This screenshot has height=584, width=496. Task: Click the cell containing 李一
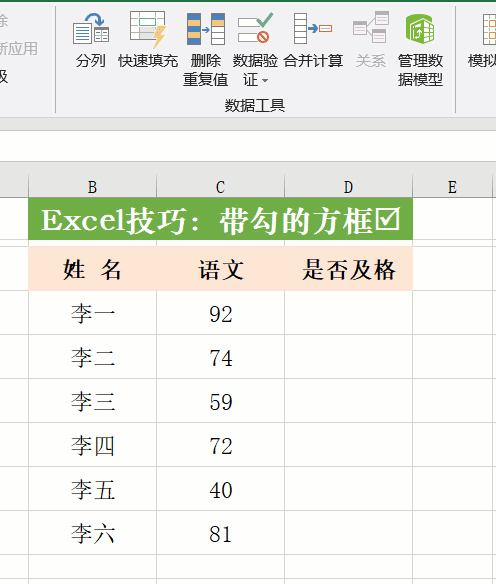point(92,313)
